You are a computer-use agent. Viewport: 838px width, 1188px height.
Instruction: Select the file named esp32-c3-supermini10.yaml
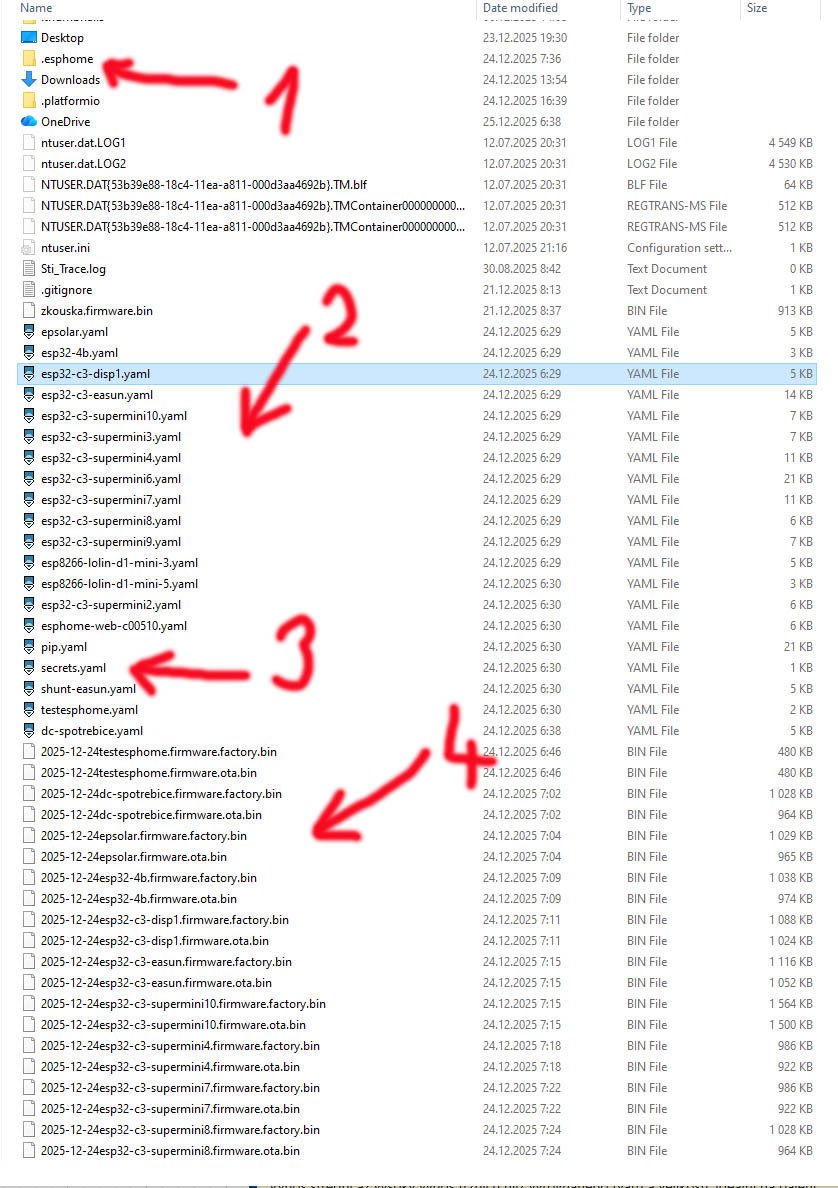tap(114, 416)
